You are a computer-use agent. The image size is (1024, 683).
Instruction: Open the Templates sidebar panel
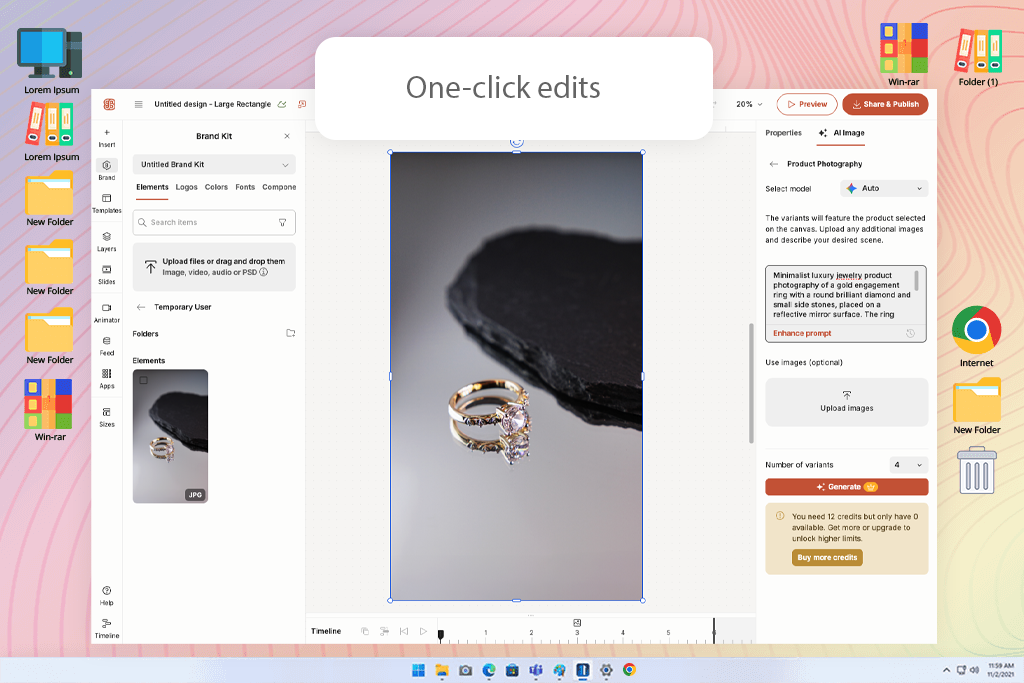[107, 203]
